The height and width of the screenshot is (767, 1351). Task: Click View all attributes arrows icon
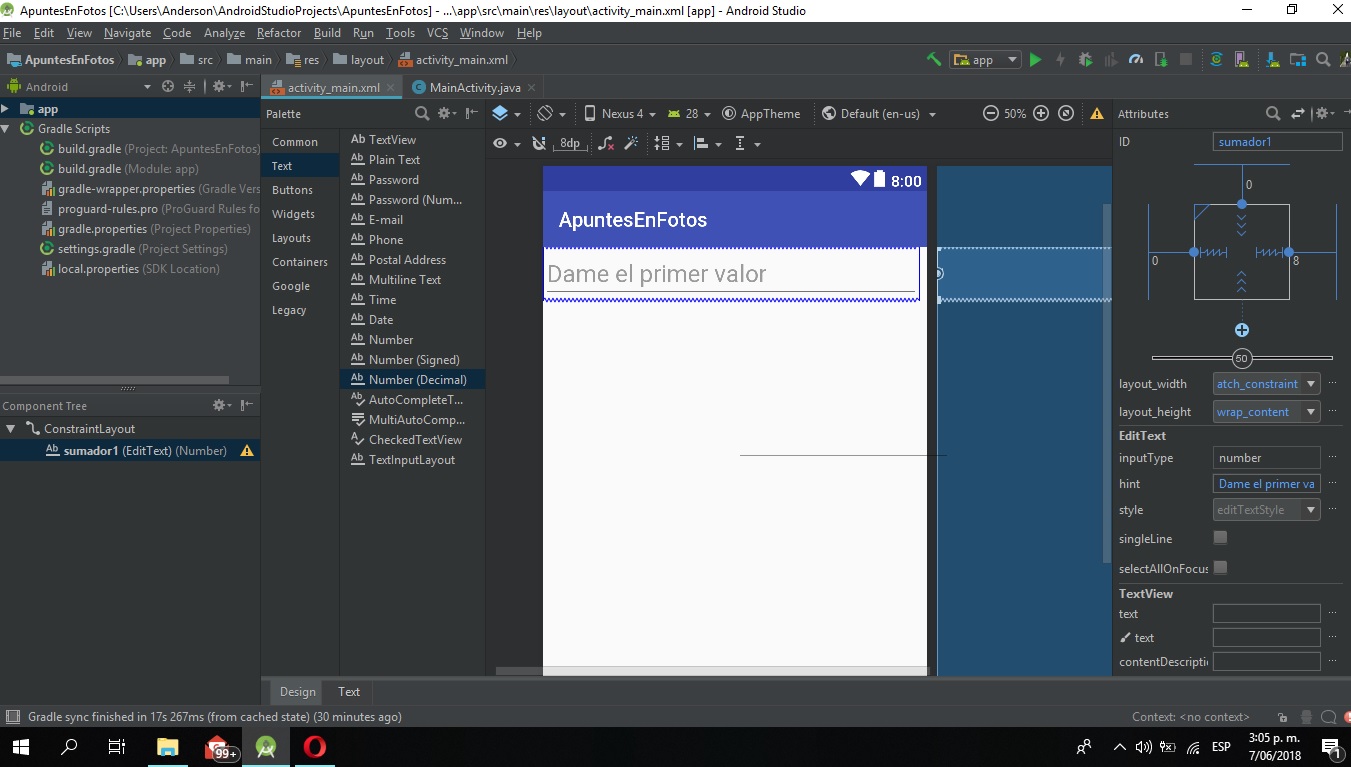(1298, 114)
